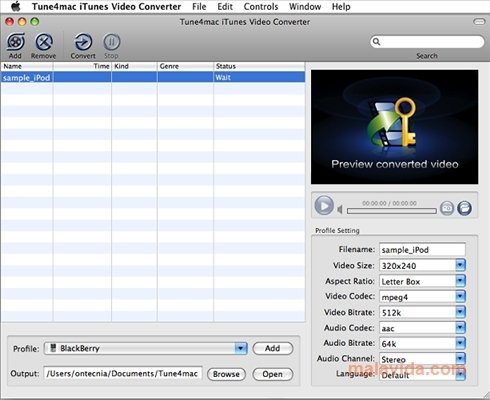Image resolution: width=490 pixels, height=400 pixels.
Task: Open the Audio Bitrate dropdown
Action: click(460, 343)
